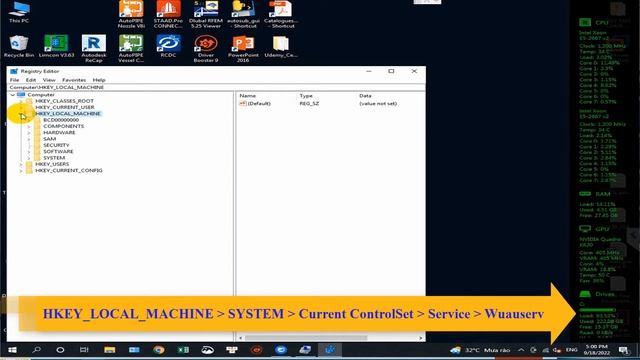Image resolution: width=640 pixels, height=360 pixels.
Task: Open the View menu in Registry Editor
Action: (49, 80)
